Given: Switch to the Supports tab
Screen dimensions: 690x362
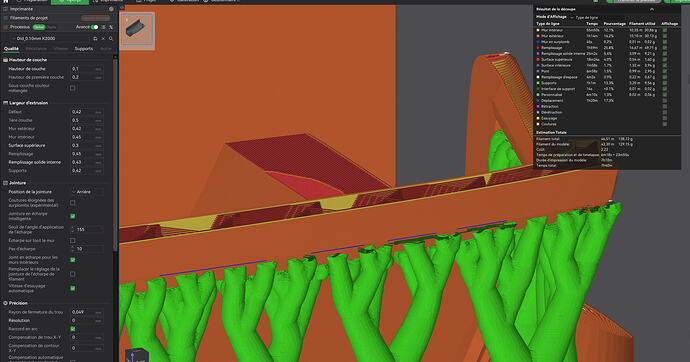Looking at the screenshot, I should coord(84,49).
